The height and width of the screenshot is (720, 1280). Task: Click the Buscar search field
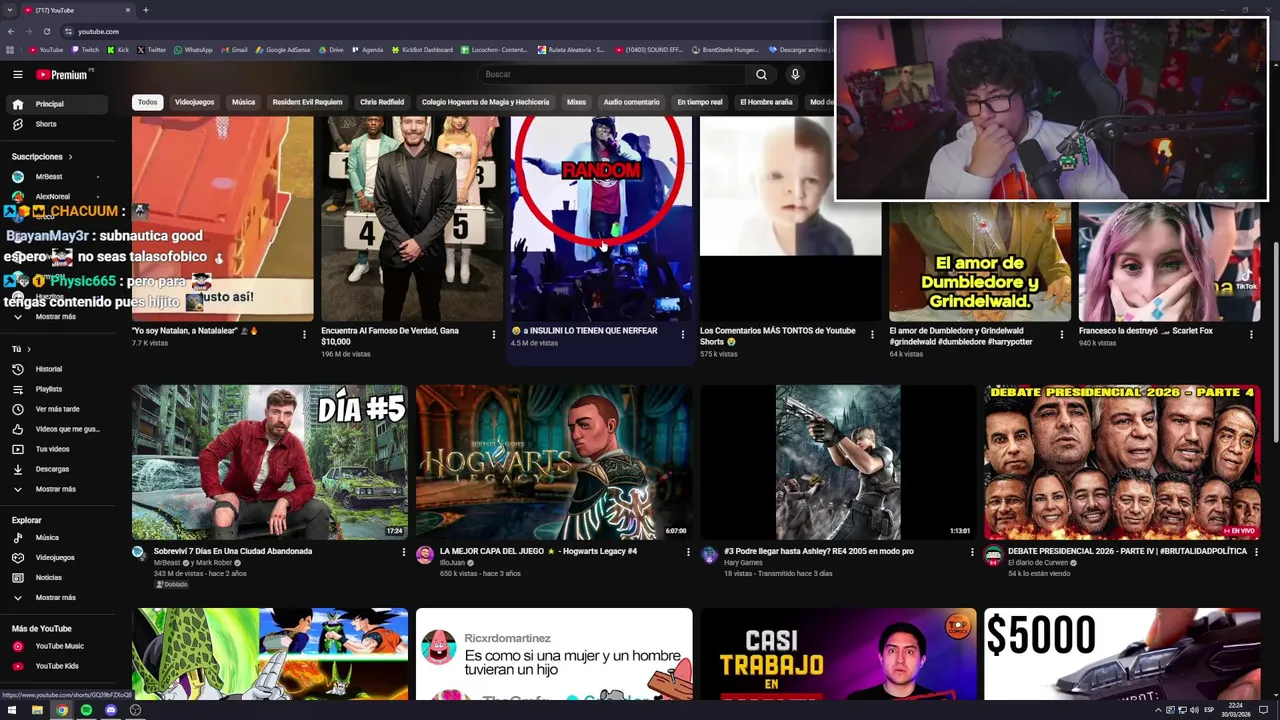click(x=611, y=74)
